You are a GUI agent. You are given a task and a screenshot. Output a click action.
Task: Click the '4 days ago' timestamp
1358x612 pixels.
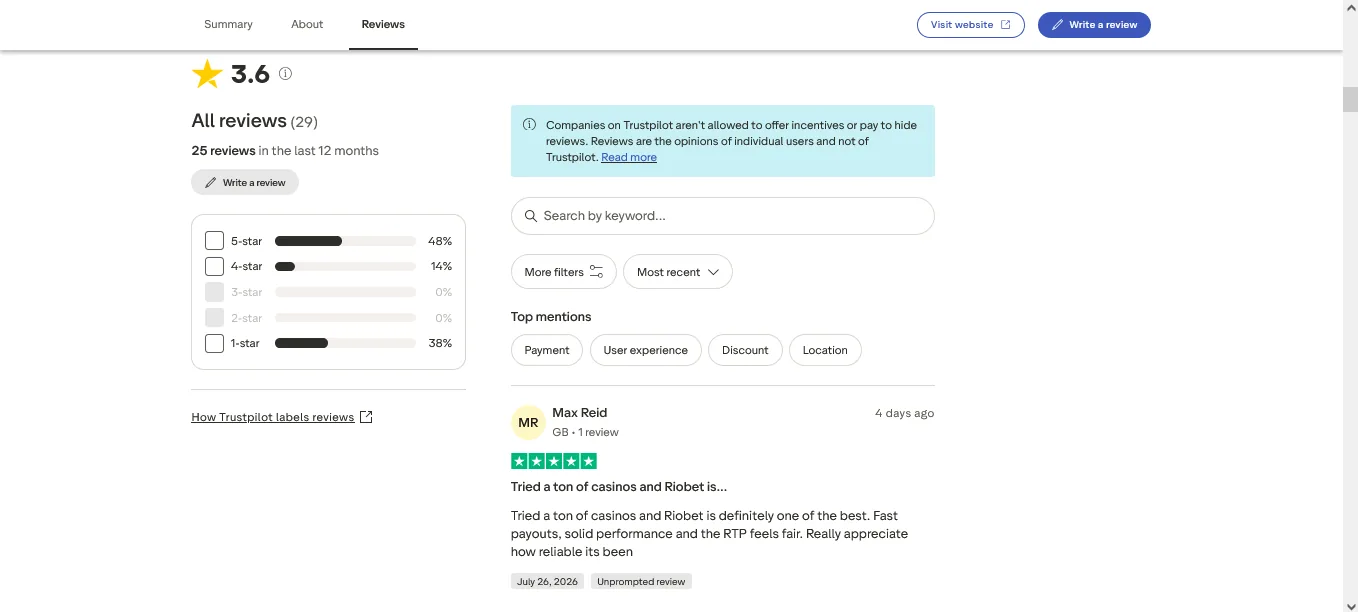point(904,413)
